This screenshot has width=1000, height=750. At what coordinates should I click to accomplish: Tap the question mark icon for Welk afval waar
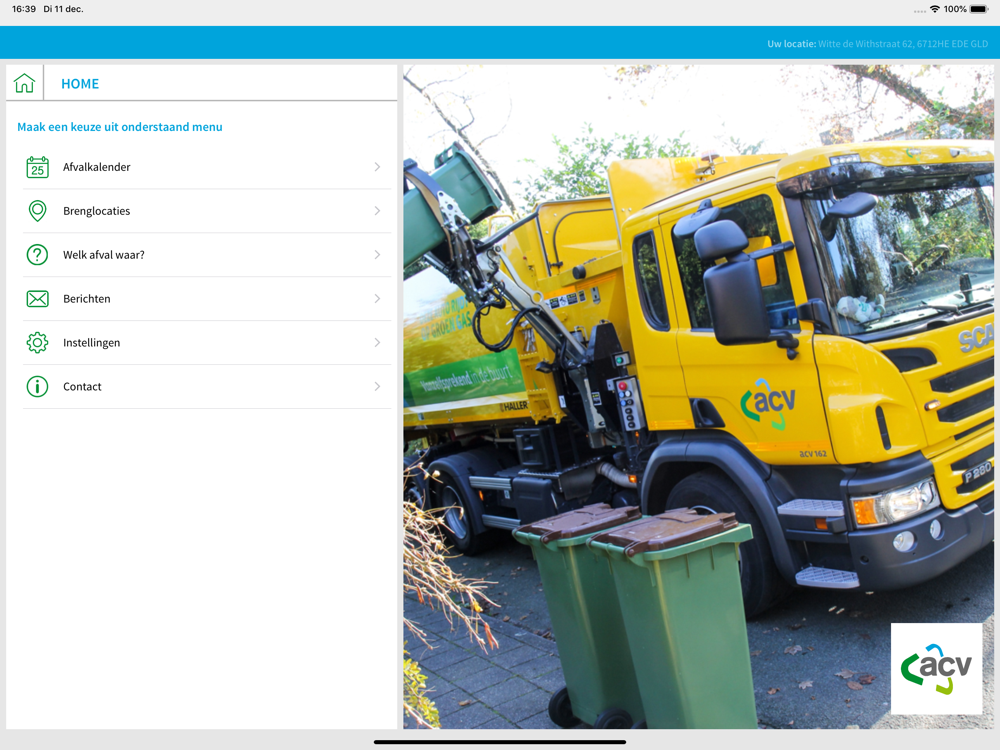[38, 254]
